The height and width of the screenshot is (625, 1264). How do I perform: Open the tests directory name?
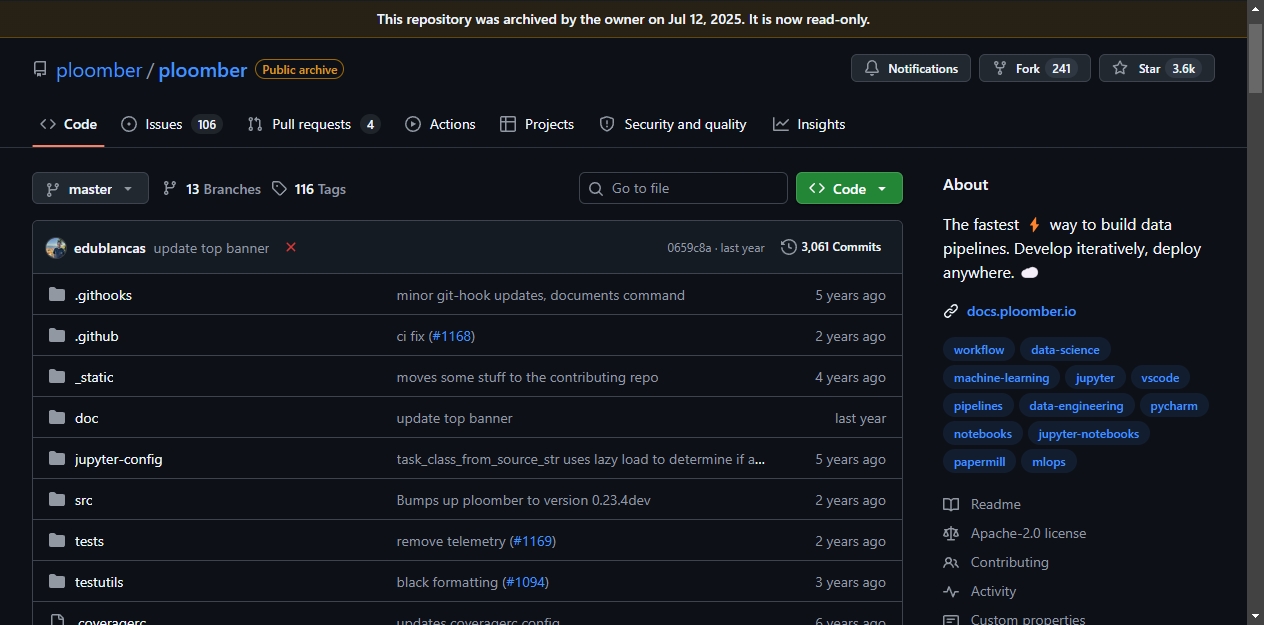[89, 541]
